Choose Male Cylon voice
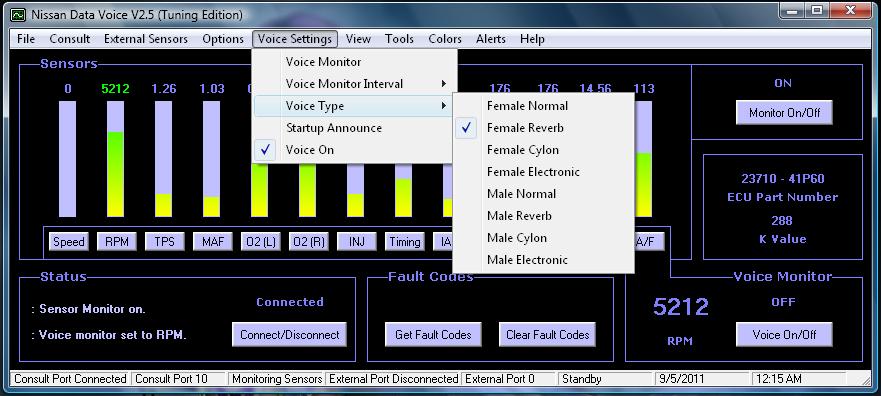The width and height of the screenshot is (881, 396). (543, 237)
